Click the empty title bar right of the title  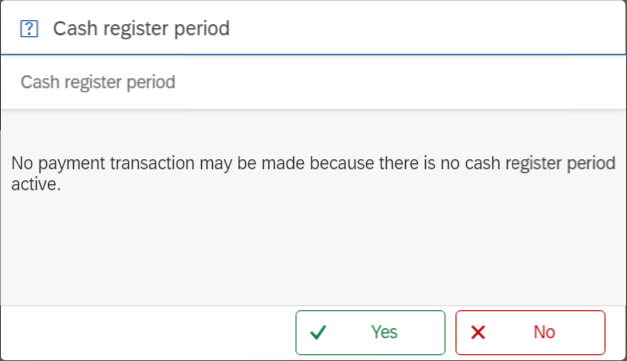(428, 28)
